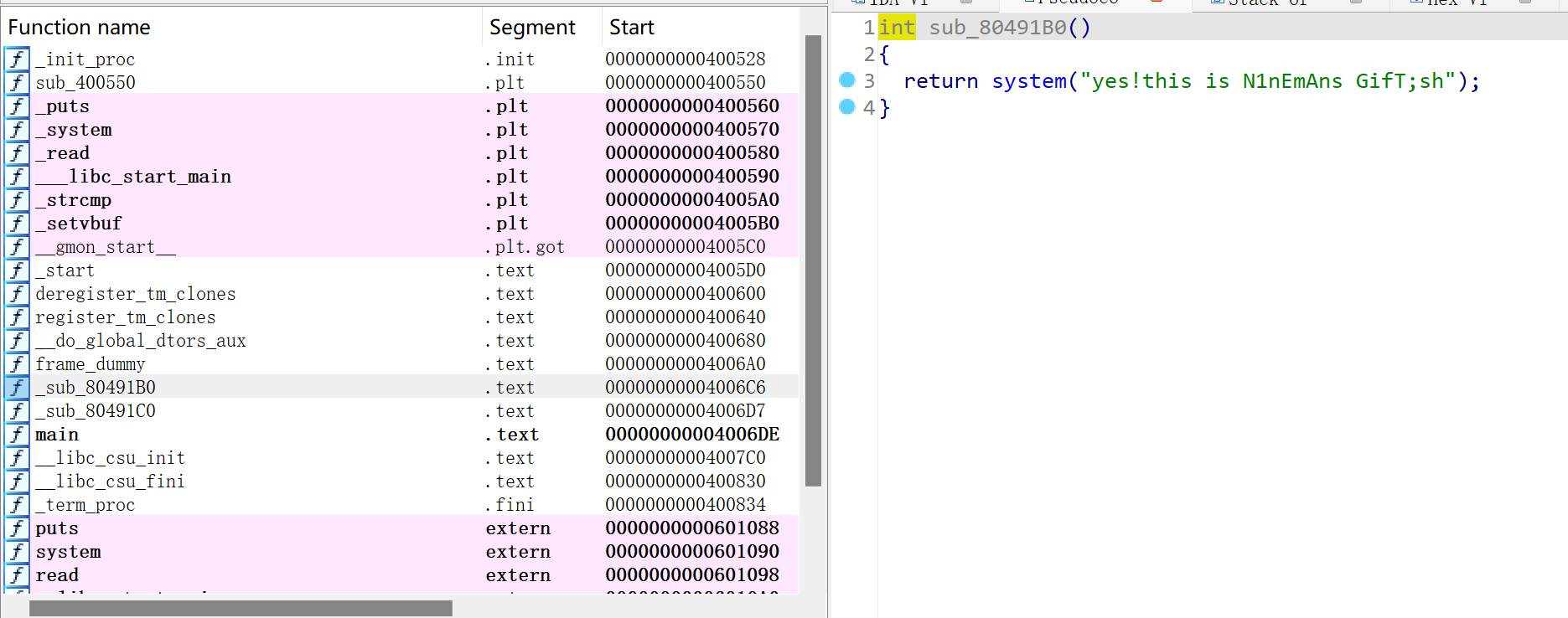Select the _setvbuf function name
The height and width of the screenshot is (618, 1568).
79,224
